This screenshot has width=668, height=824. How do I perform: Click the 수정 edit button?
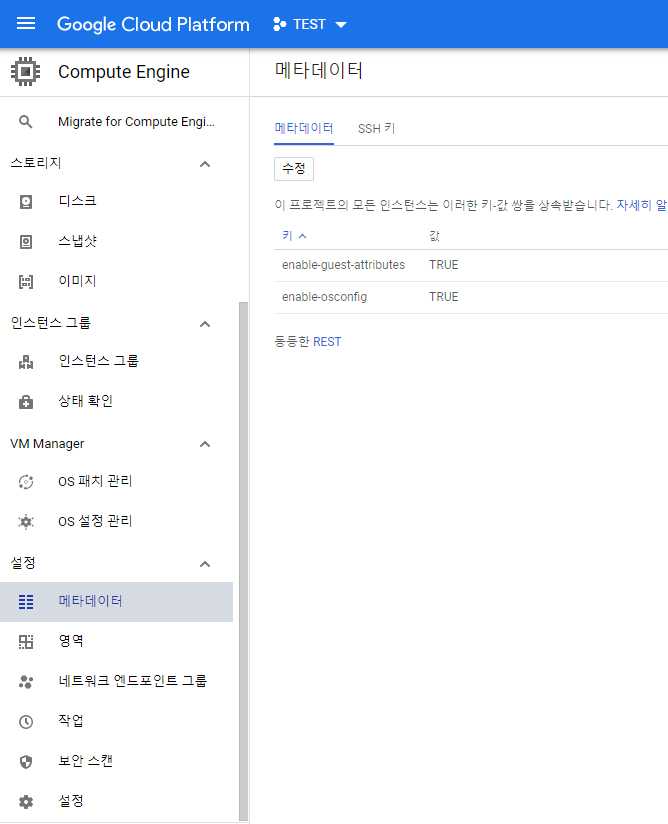coord(294,169)
